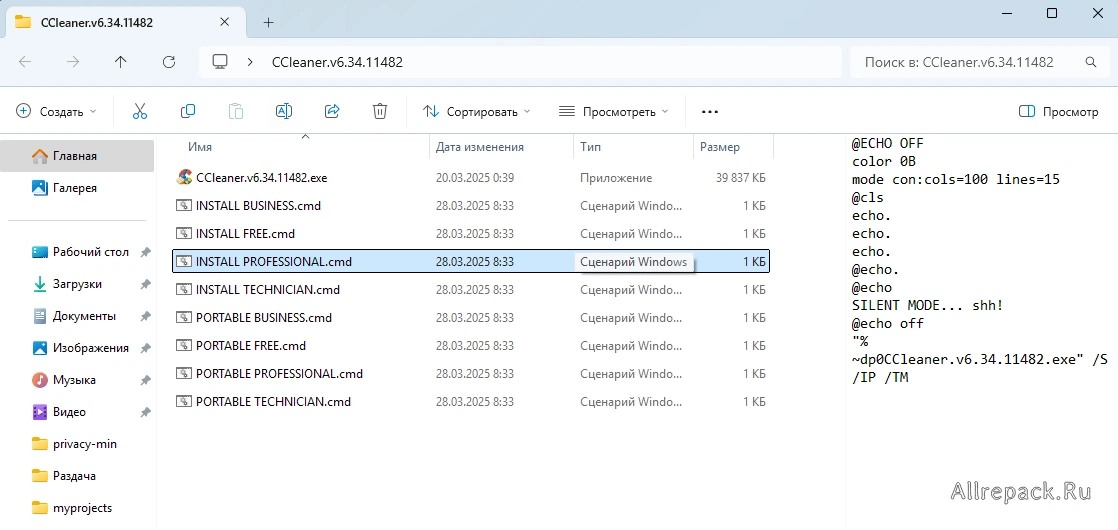
Task: Click the PORTABLE TECHNICIAN.cmd file icon
Action: (x=184, y=402)
